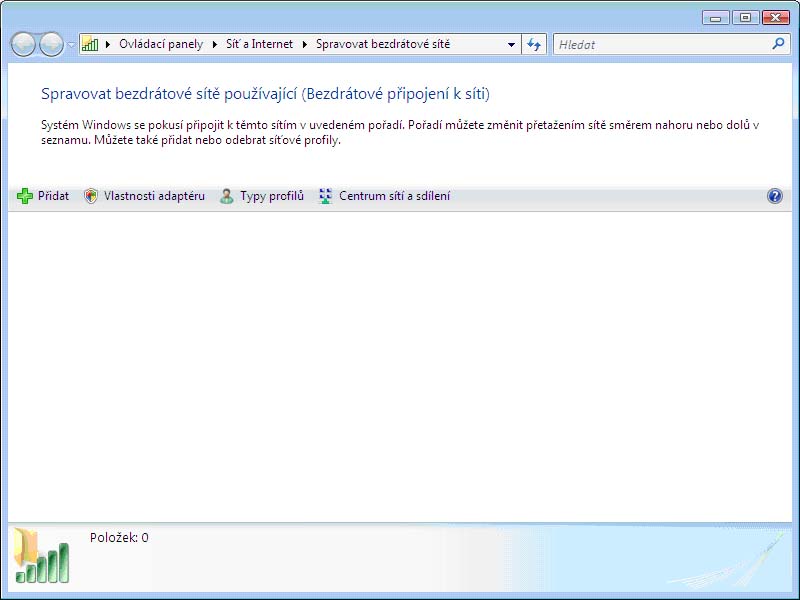
Task: Click the Forward navigation arrow
Action: click(51, 44)
